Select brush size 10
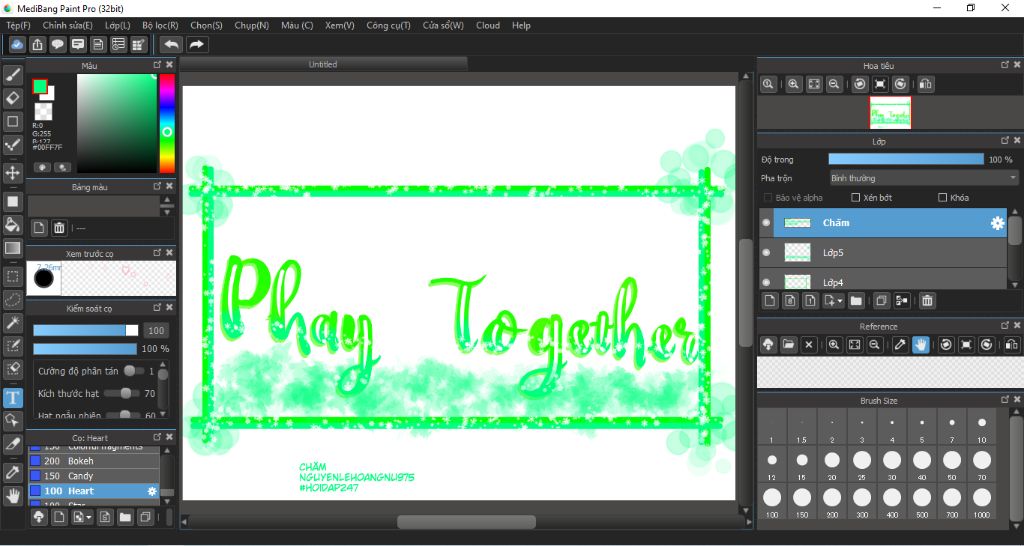This screenshot has width=1024, height=546. [x=982, y=427]
